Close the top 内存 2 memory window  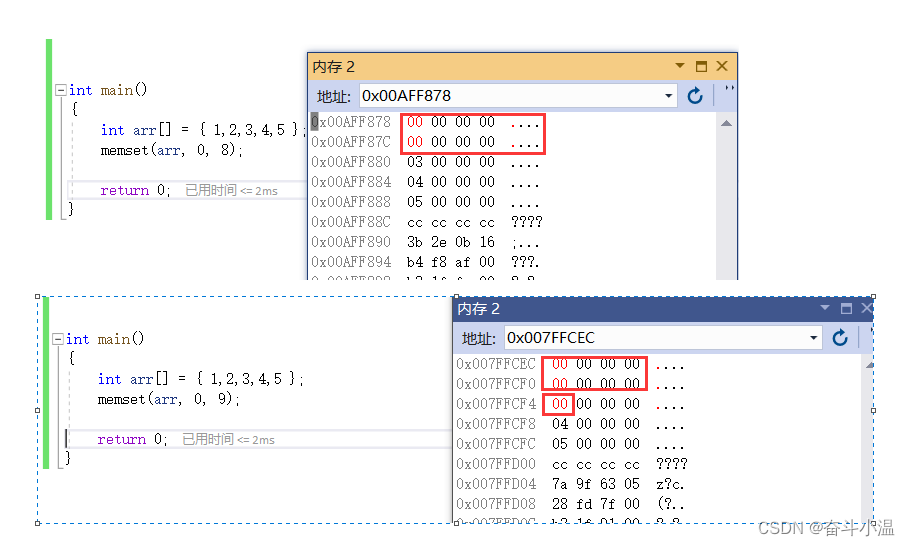(722, 66)
